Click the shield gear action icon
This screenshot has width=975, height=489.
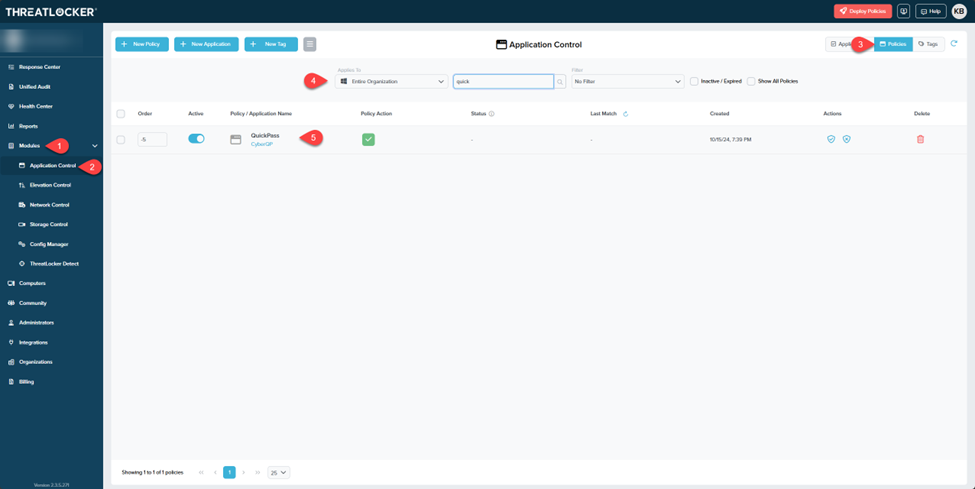(846, 139)
